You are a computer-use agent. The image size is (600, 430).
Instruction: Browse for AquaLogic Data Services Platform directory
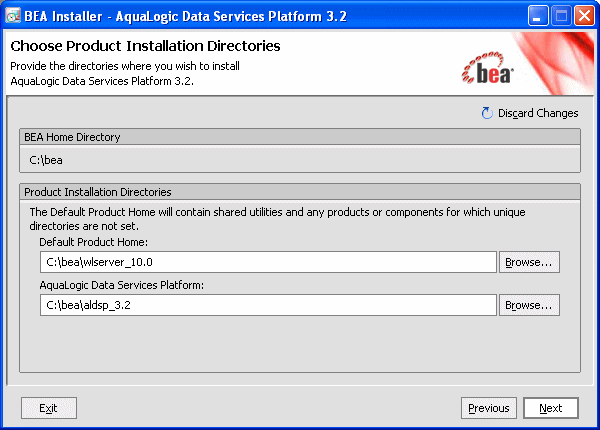[x=529, y=305]
